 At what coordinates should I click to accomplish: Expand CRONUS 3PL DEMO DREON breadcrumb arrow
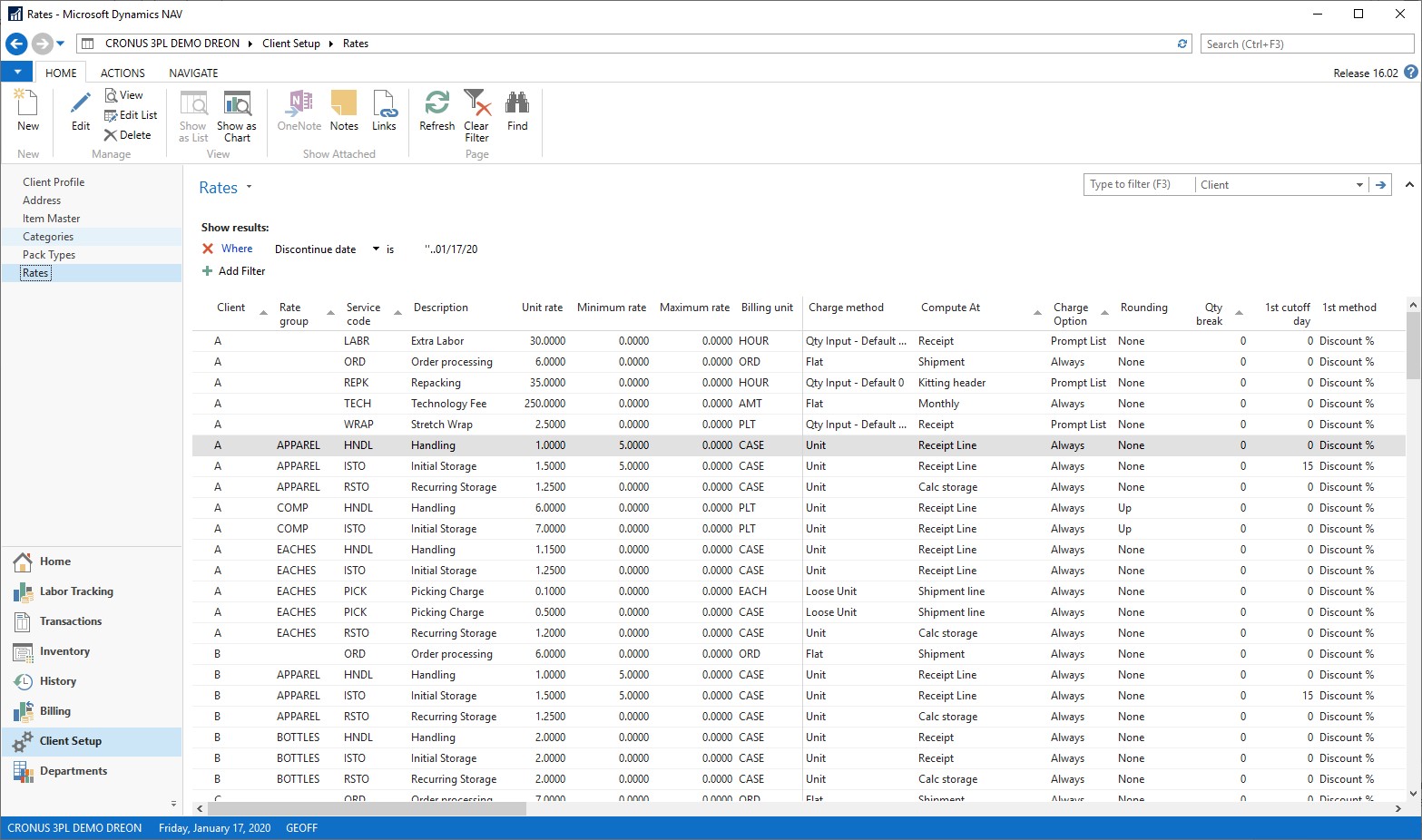coord(250,44)
